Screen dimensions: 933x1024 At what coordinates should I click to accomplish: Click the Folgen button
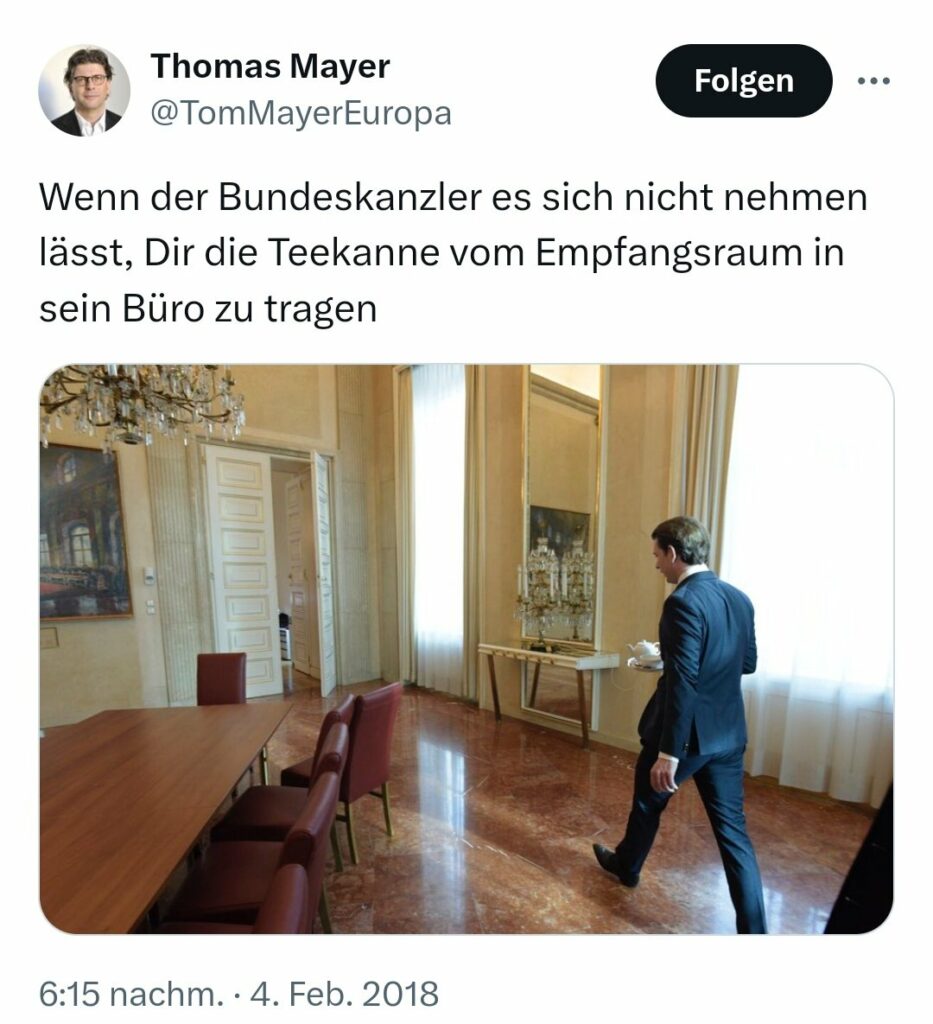744,80
